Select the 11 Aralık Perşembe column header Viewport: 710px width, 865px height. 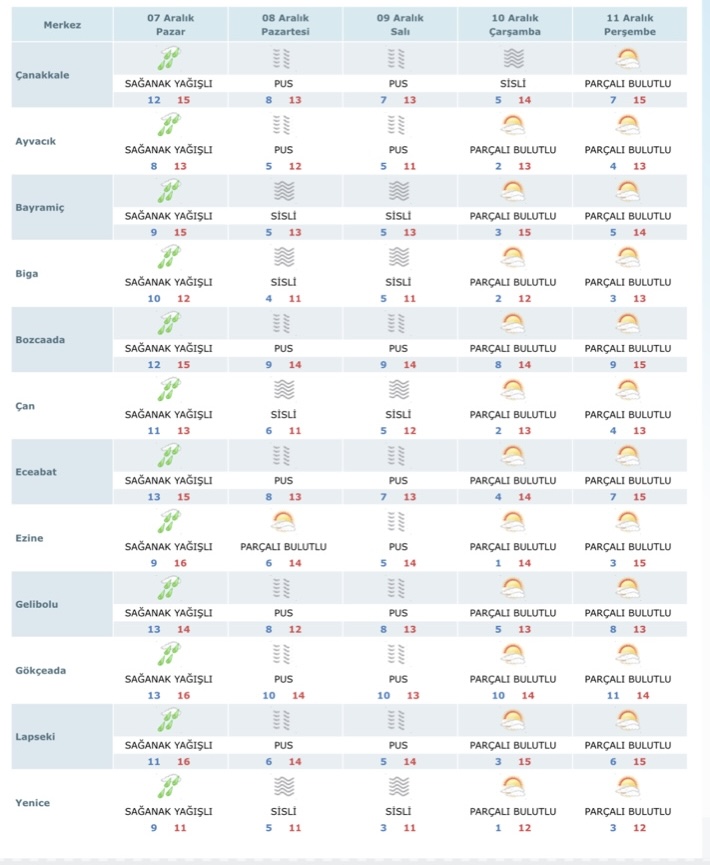pos(628,25)
